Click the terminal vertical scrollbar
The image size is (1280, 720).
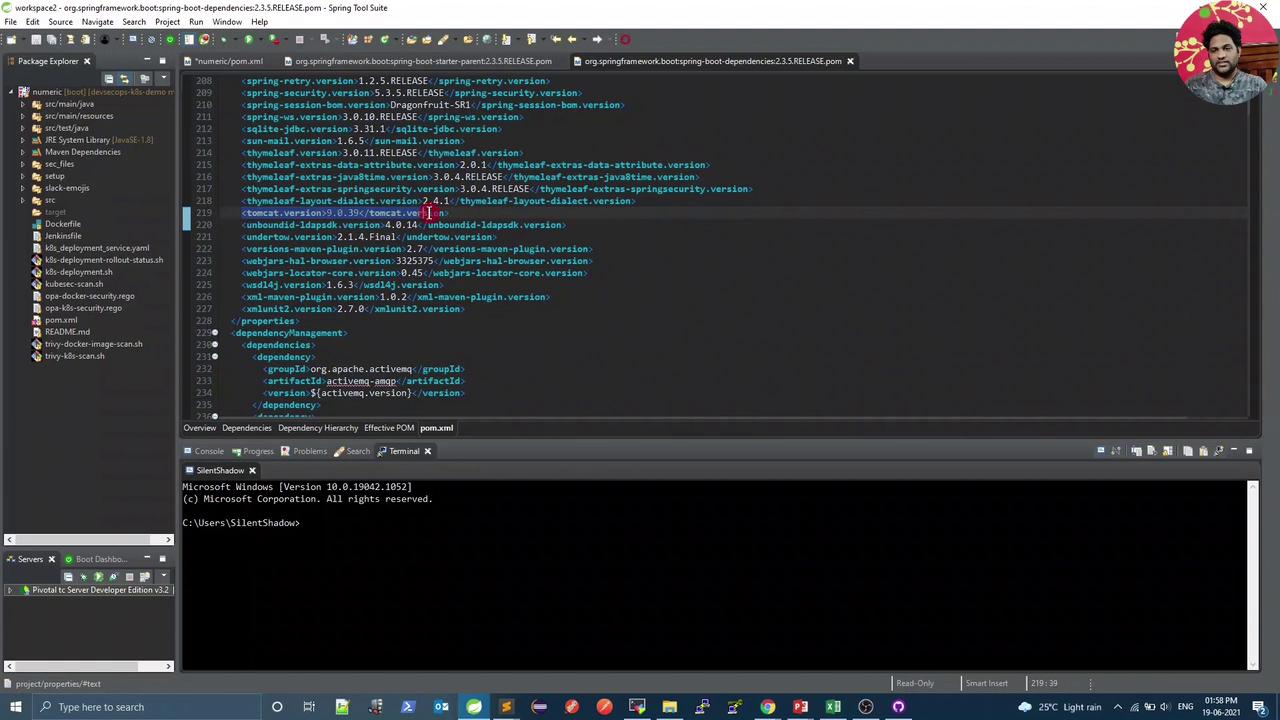tap(1253, 575)
